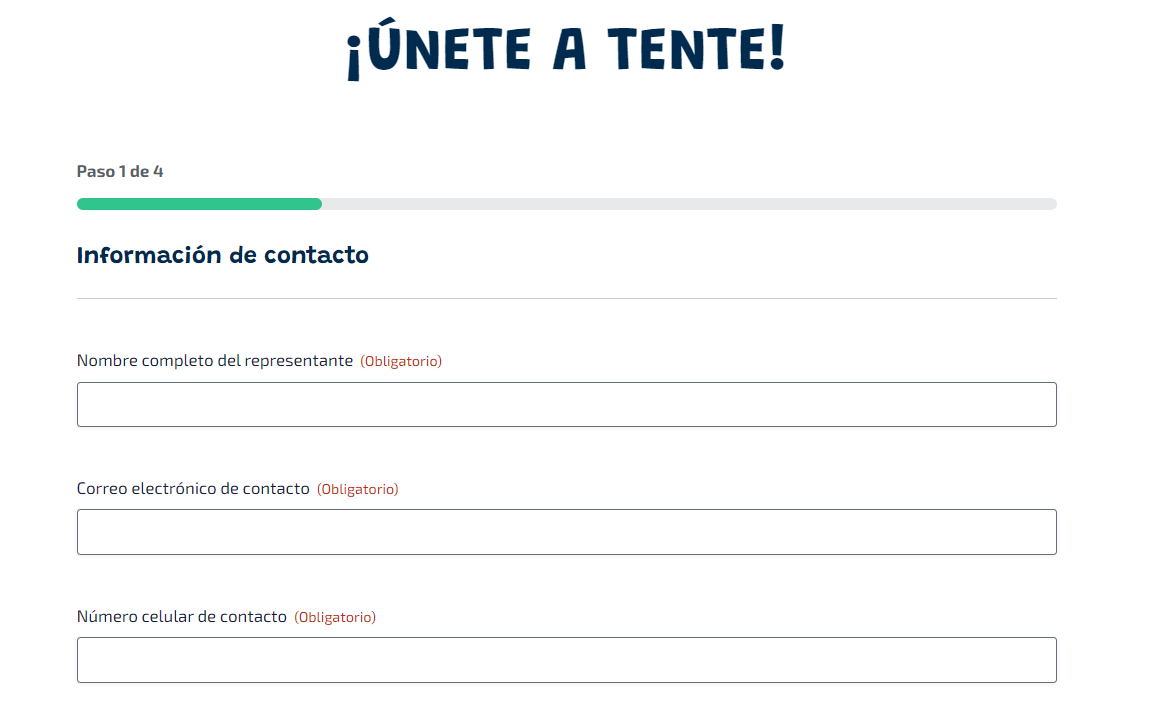Click the 'Paso 1 de 4' step indicator
The width and height of the screenshot is (1149, 705).
pos(120,171)
